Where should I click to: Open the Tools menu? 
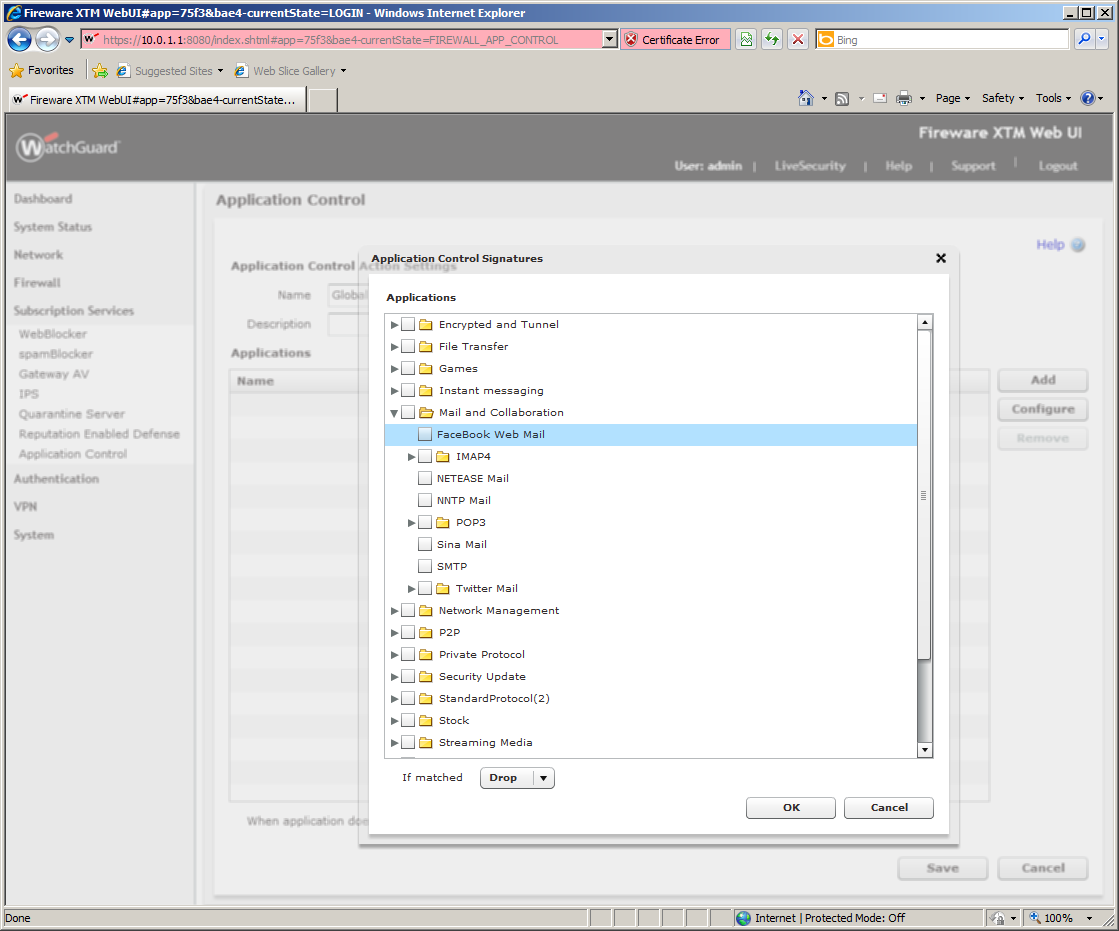click(x=1049, y=98)
